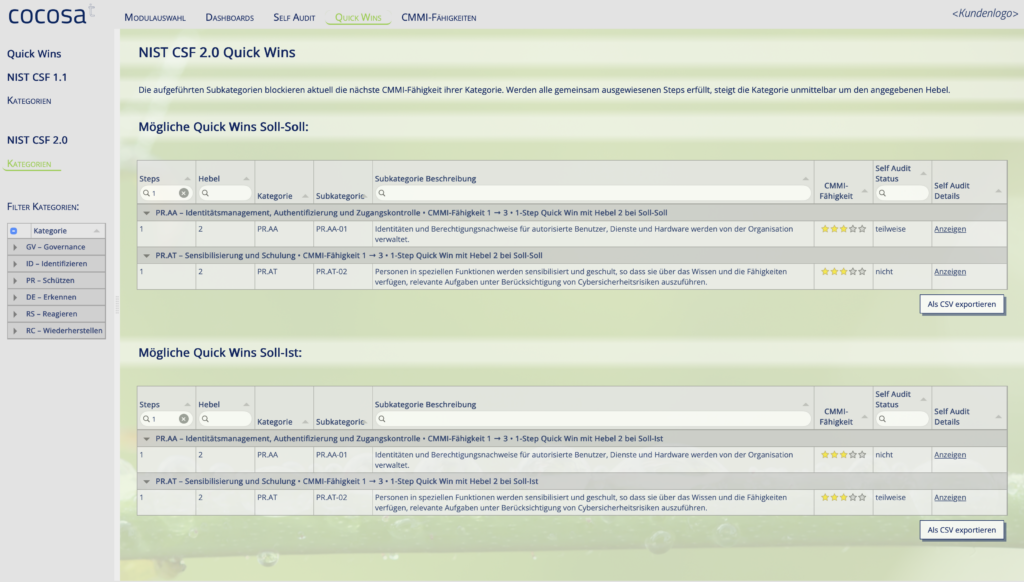Click Self Audit Status filter in Soll-Ist table

click(x=901, y=419)
